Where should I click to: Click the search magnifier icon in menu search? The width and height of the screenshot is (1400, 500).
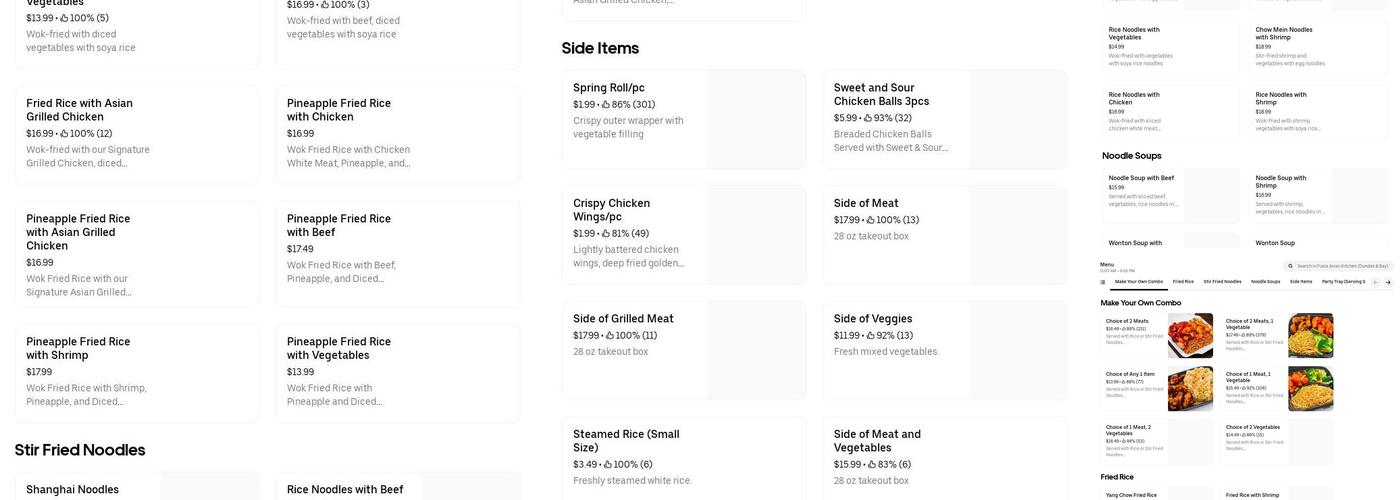pyautogui.click(x=1291, y=266)
